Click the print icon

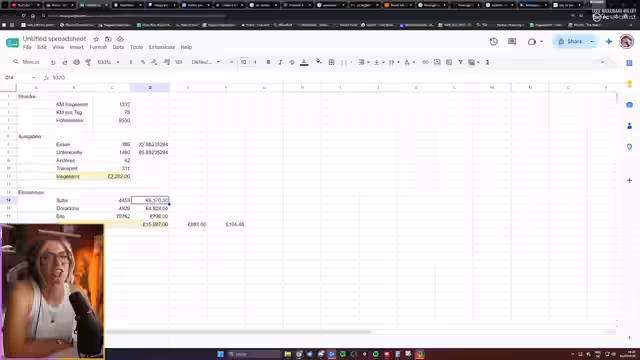pyautogui.click(x=76, y=62)
